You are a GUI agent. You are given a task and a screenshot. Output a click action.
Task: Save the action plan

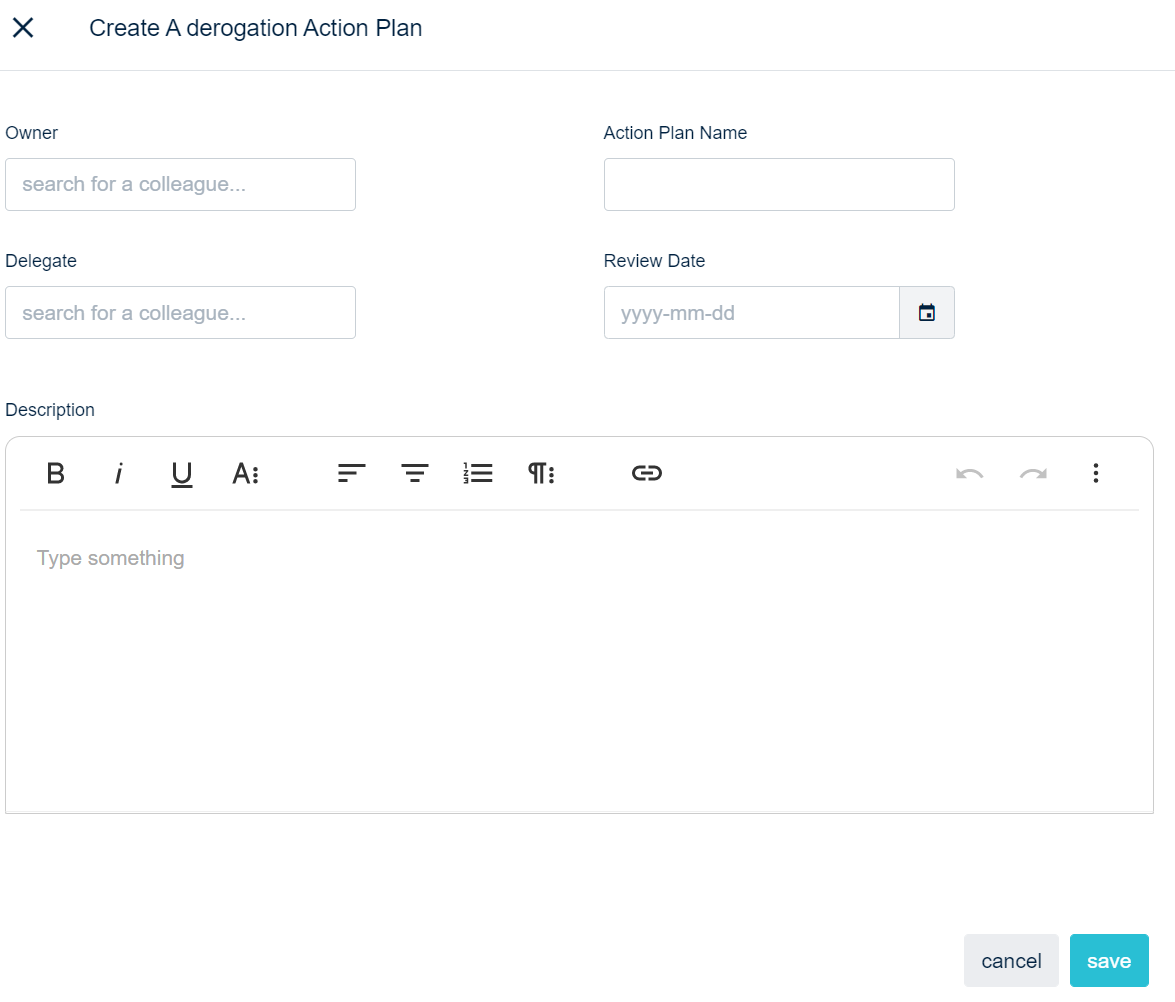1109,961
